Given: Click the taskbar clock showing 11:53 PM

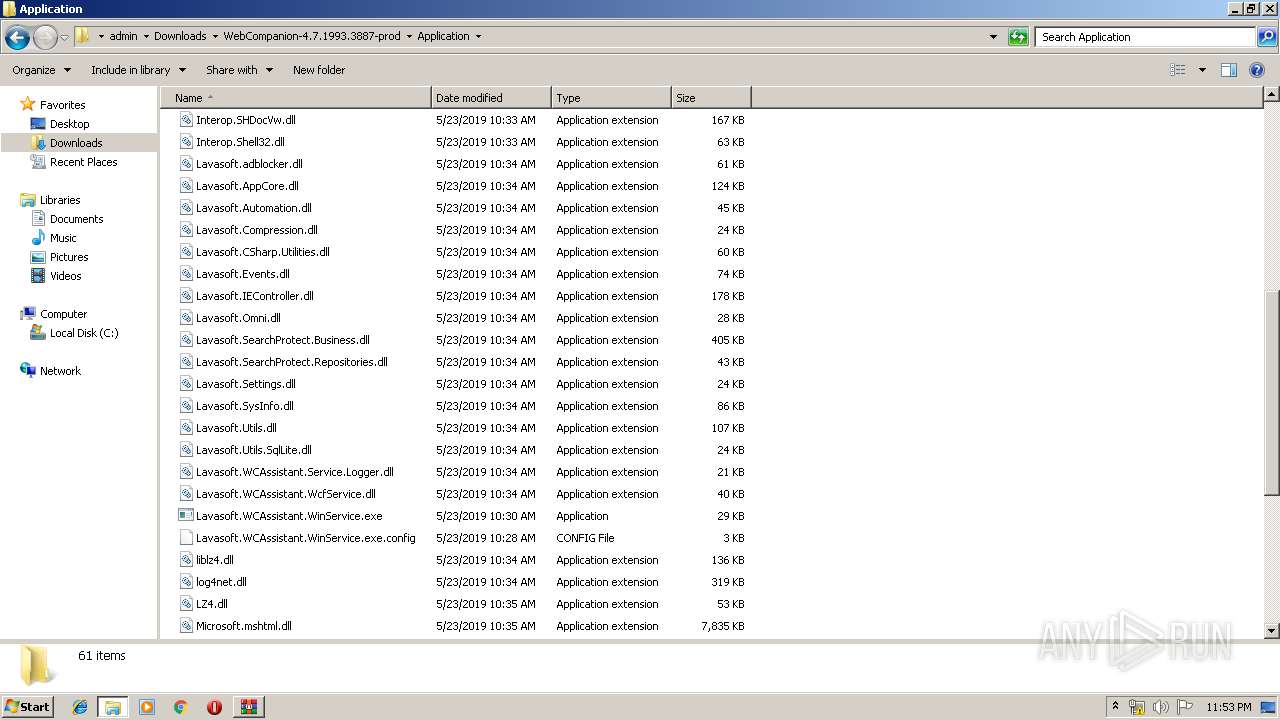Looking at the screenshot, I should click(1229, 707).
